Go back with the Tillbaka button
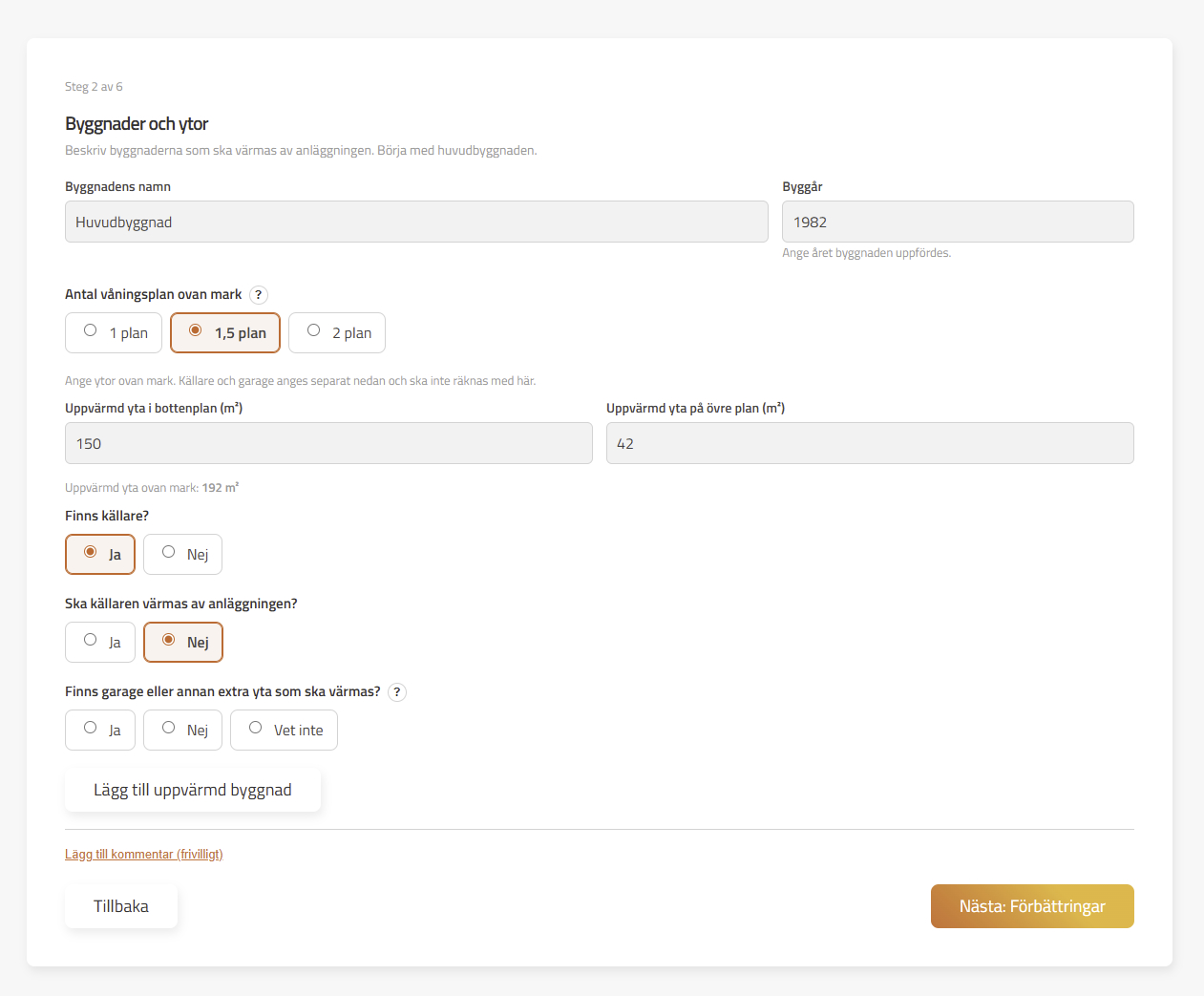 tap(121, 906)
